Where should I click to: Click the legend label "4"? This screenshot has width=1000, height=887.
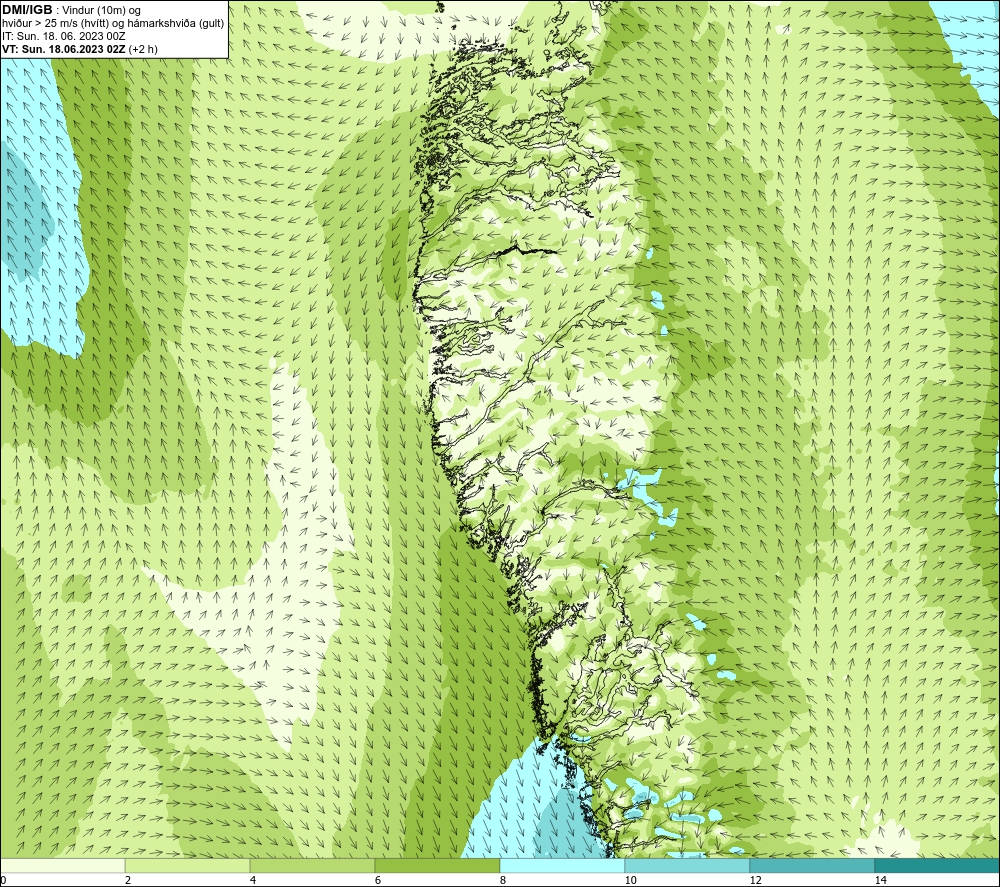[x=253, y=880]
